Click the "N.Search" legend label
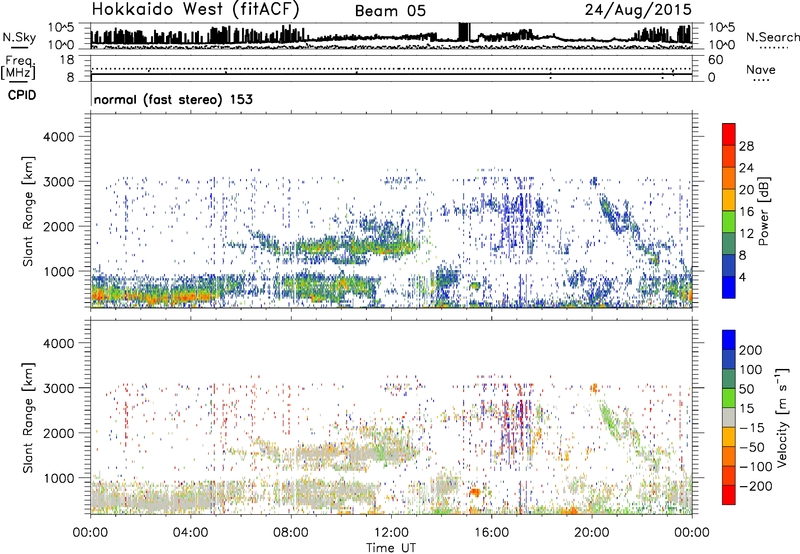 (x=772, y=37)
